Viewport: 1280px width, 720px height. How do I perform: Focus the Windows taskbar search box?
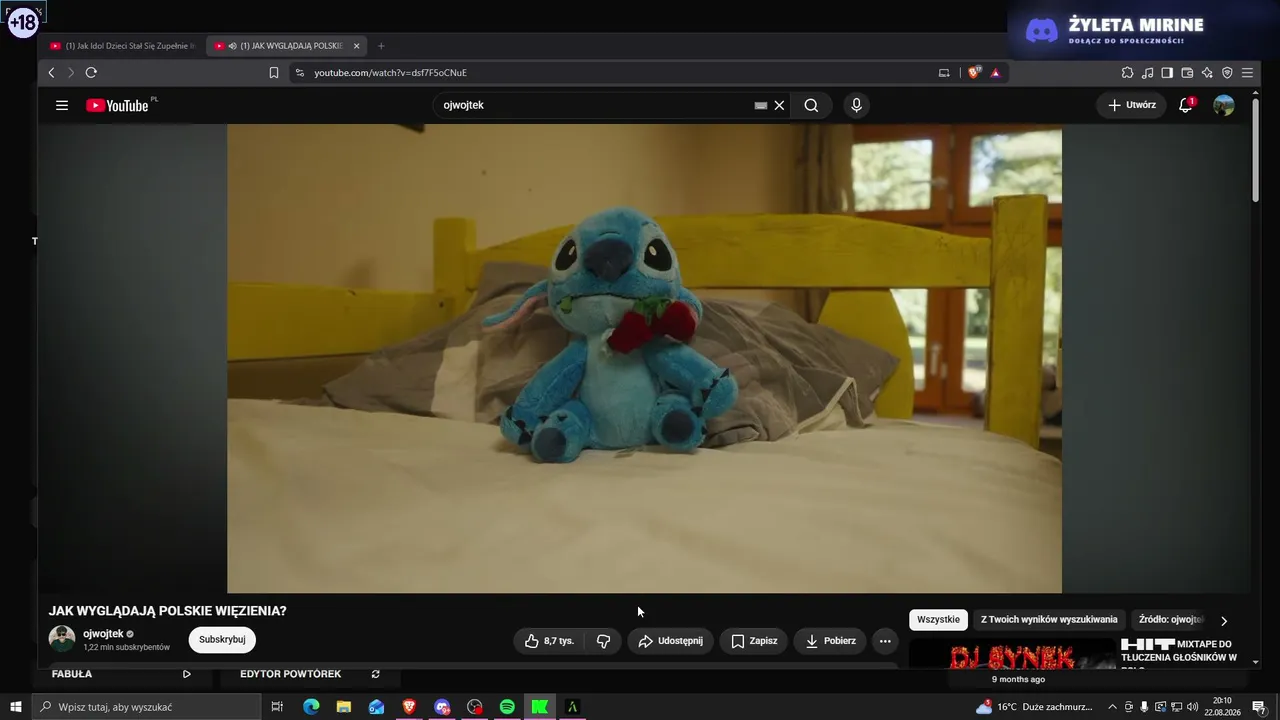click(x=146, y=707)
